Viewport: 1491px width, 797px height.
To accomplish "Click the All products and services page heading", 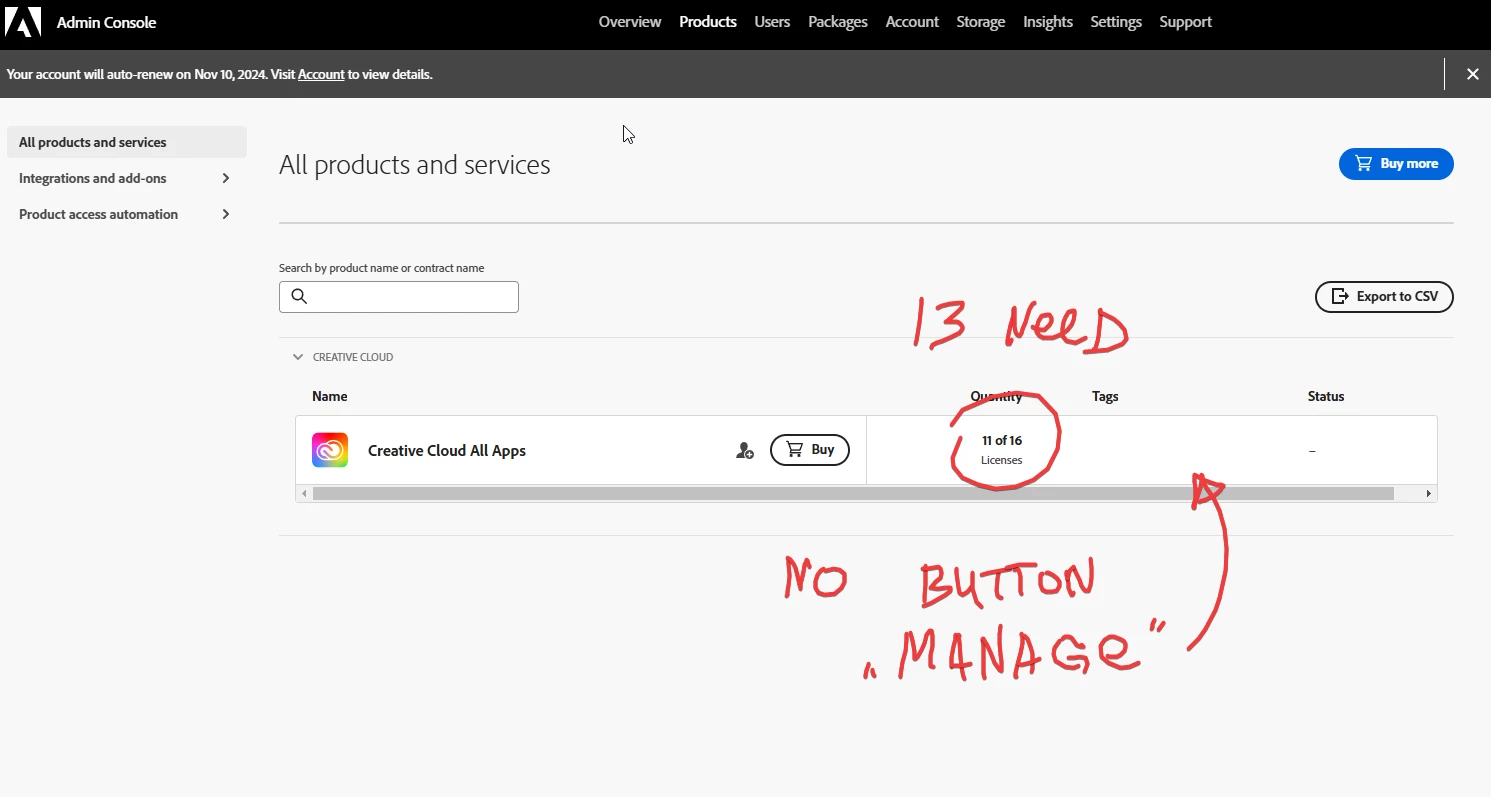I will pyautogui.click(x=415, y=165).
